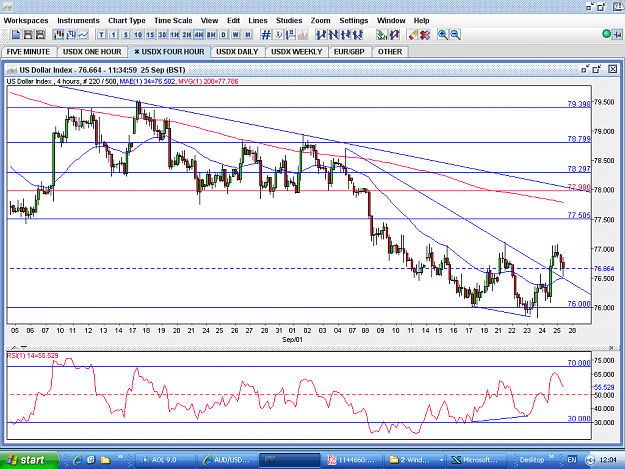
Task: Open the Zoom menu
Action: pos(320,20)
